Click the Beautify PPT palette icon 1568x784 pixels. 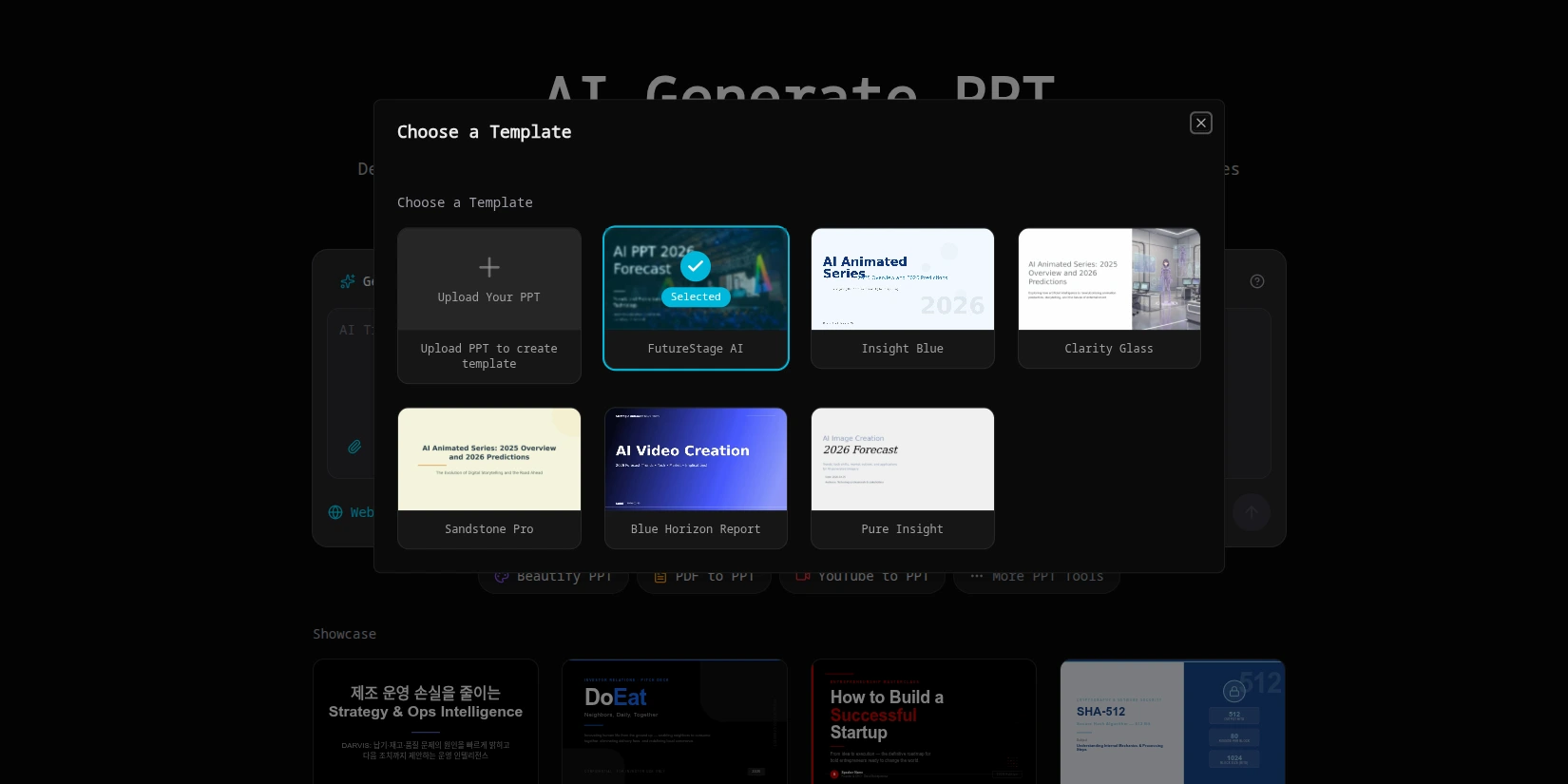click(x=502, y=577)
